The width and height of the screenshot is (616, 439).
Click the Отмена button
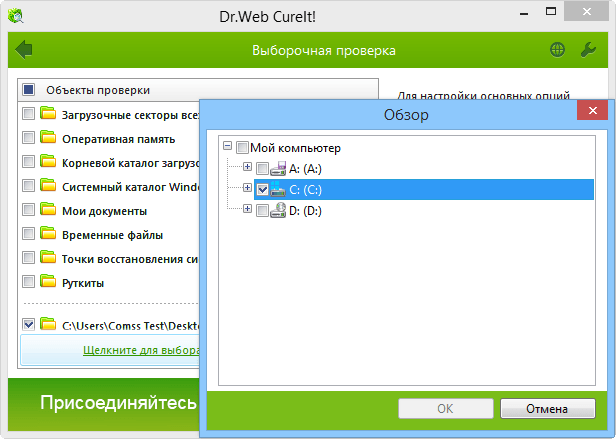click(x=548, y=409)
